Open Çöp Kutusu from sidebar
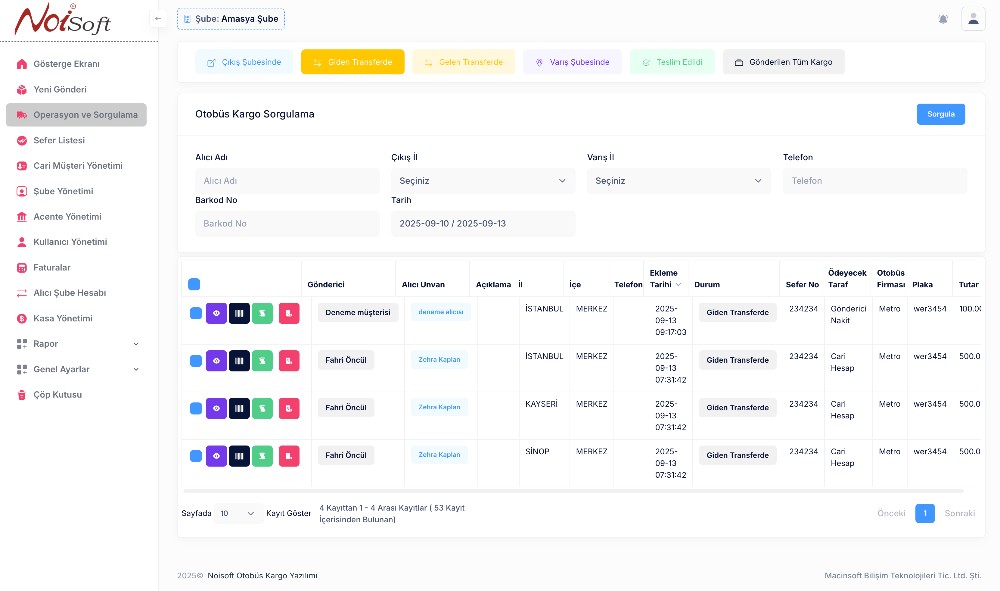This screenshot has height=591, width=1000. tap(58, 395)
